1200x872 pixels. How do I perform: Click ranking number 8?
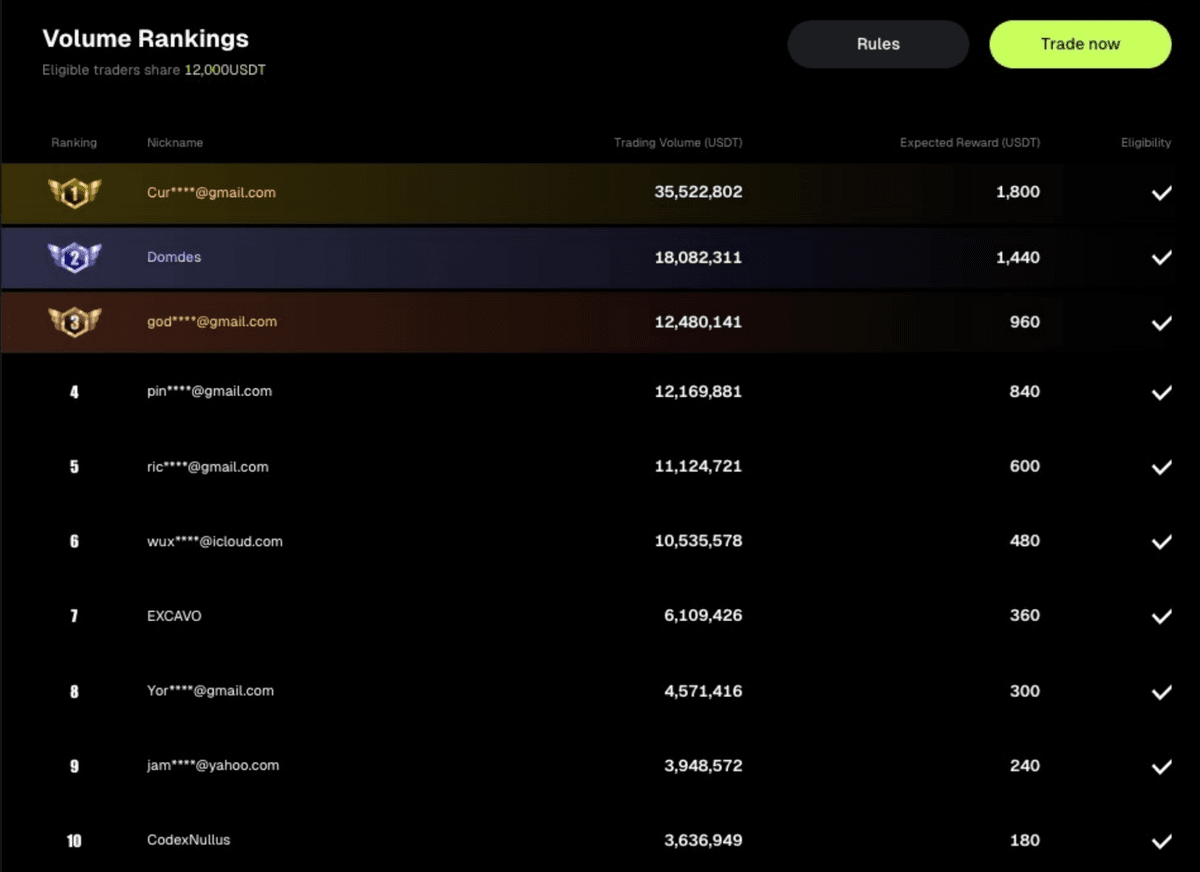[74, 691]
